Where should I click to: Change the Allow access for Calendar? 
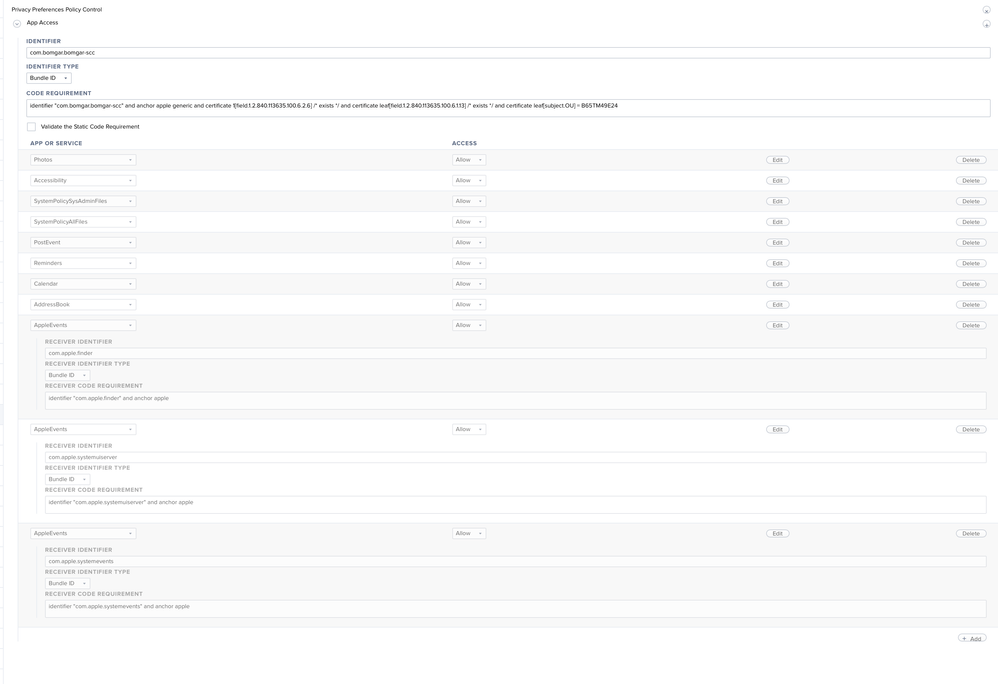(469, 284)
